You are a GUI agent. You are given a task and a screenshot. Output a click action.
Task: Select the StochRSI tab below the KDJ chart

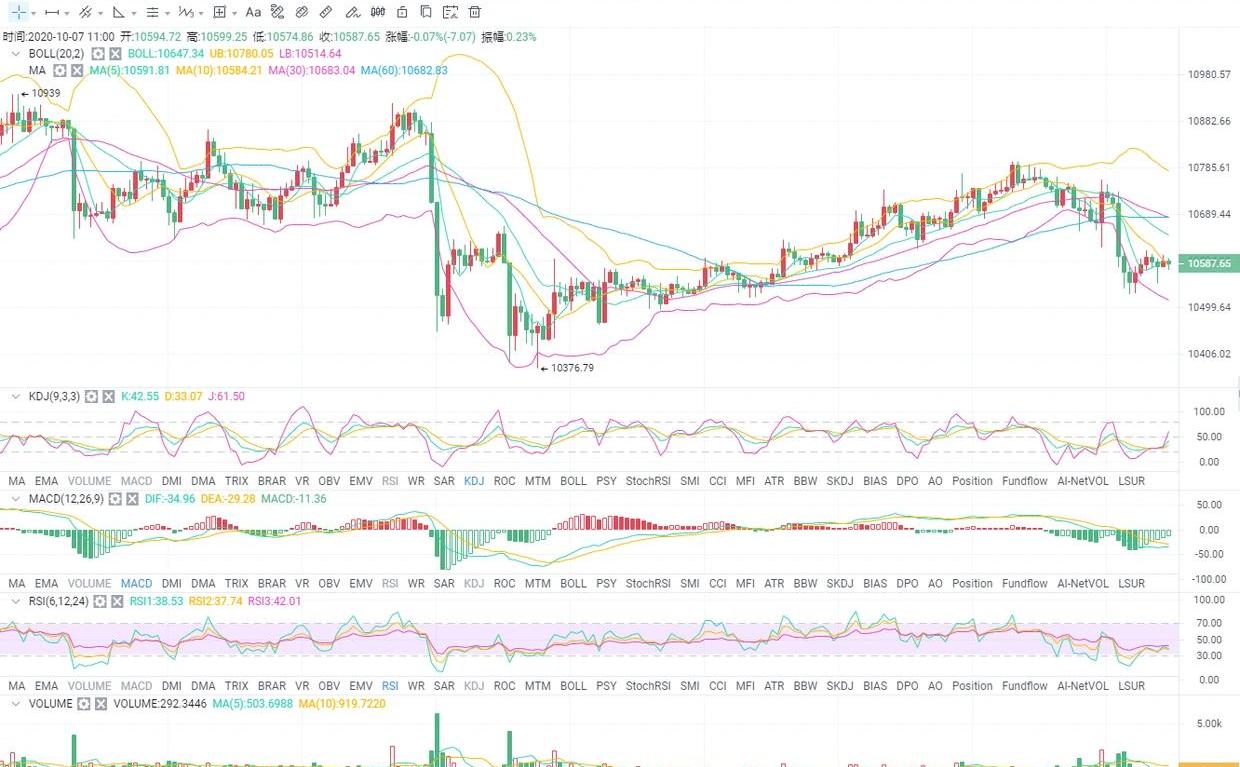[x=648, y=481]
